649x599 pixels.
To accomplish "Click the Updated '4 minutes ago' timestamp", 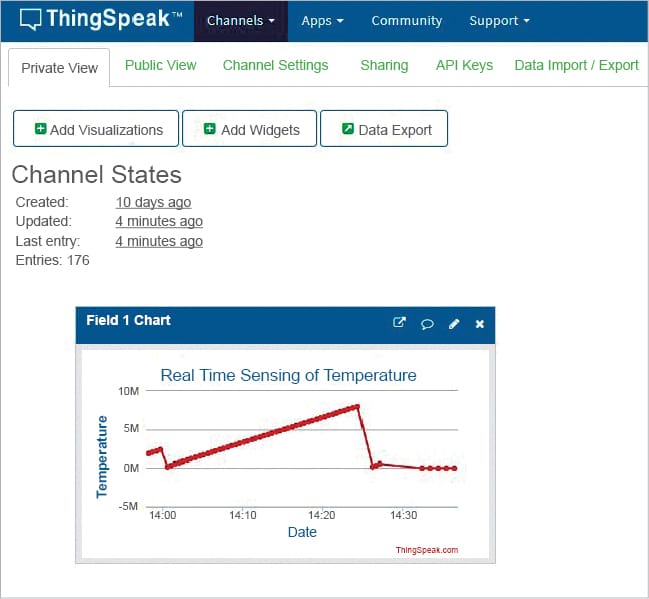I will [x=159, y=221].
